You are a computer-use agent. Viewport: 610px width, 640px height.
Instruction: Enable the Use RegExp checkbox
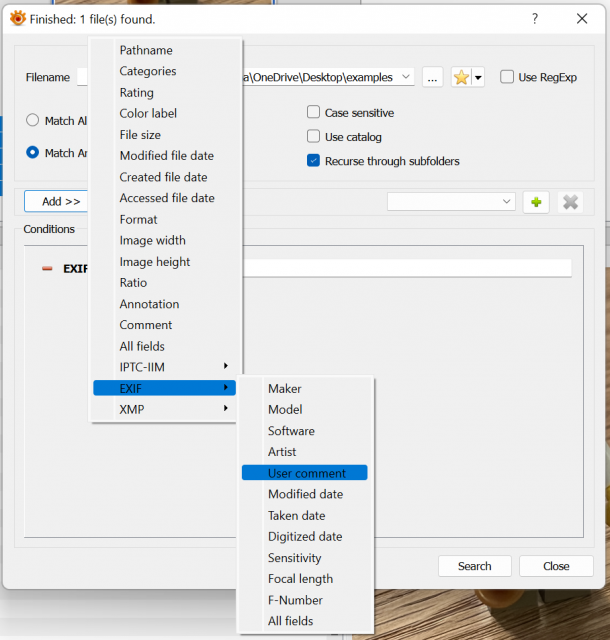point(507,77)
